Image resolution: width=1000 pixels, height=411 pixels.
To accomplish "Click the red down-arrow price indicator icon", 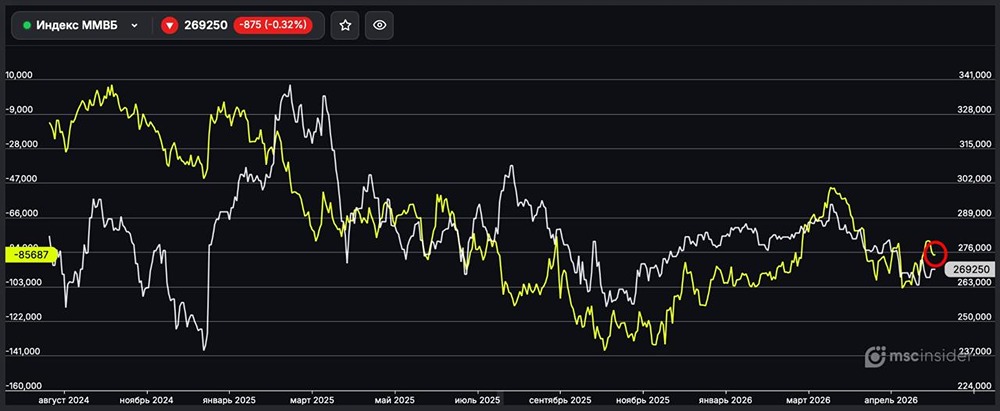I will click(x=169, y=26).
